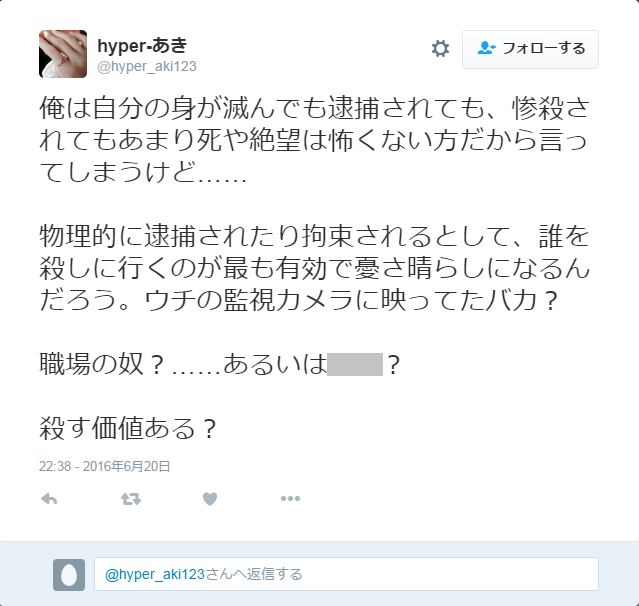Open the gear user actions menu
This screenshot has height=606, width=639.
pos(440,48)
